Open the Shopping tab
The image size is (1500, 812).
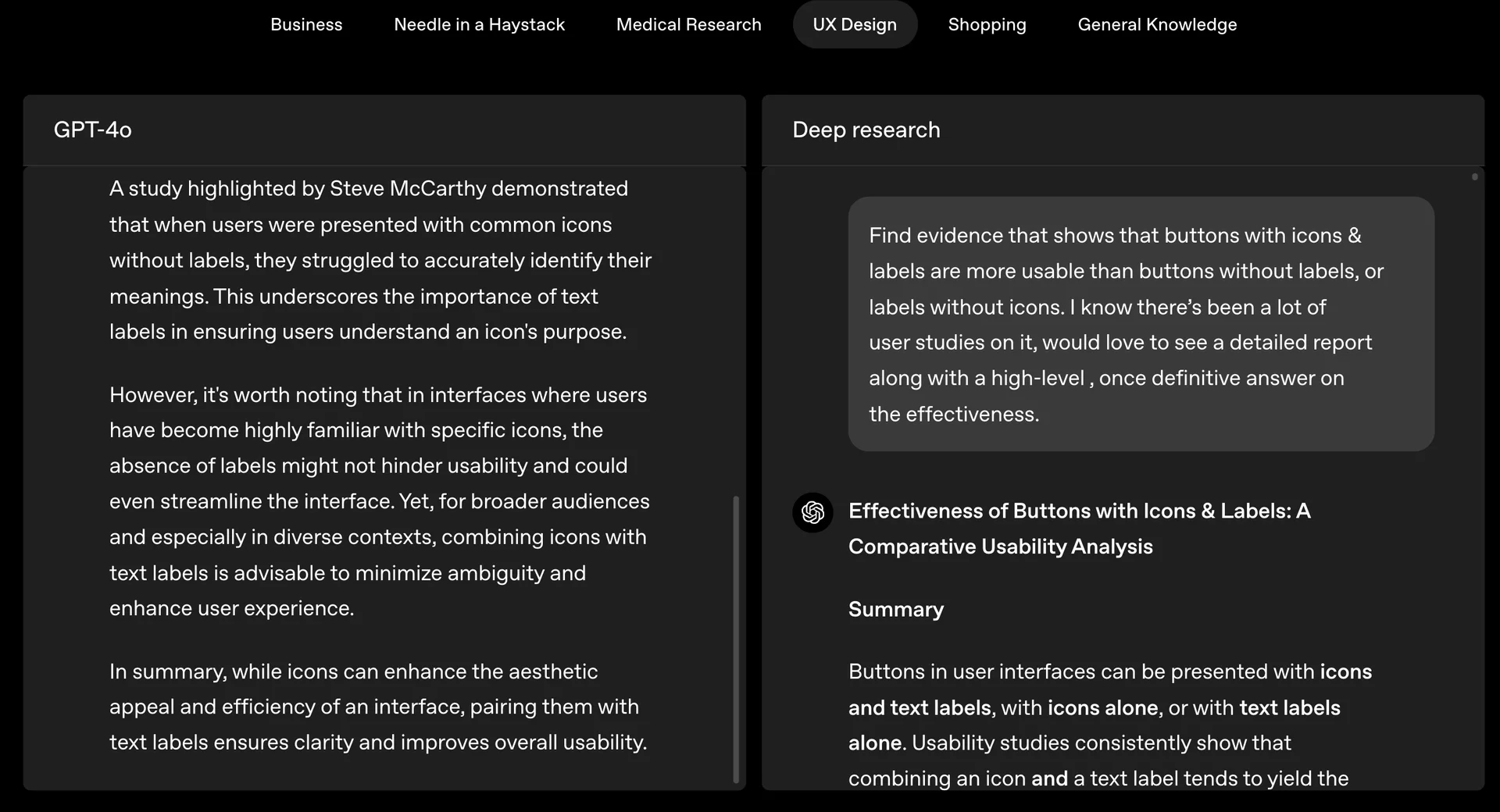pyautogui.click(x=987, y=25)
